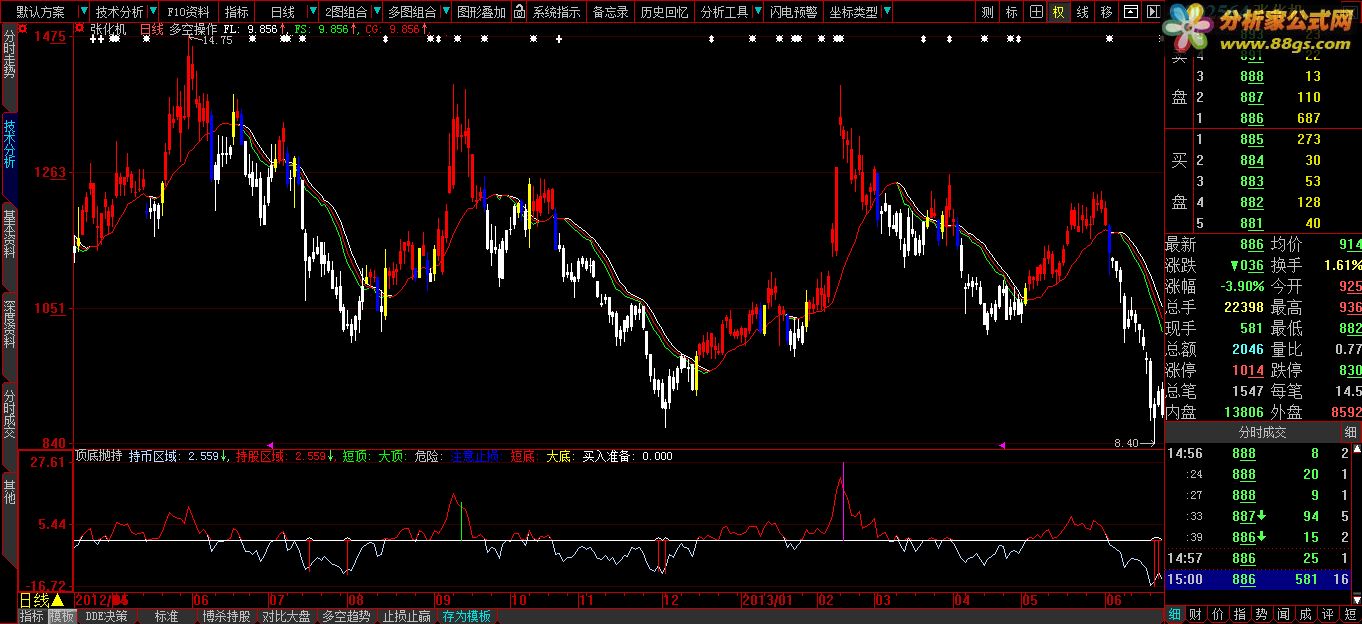Select the 势 trend bottom tab
Image resolution: width=1362 pixels, height=624 pixels.
click(x=1261, y=614)
